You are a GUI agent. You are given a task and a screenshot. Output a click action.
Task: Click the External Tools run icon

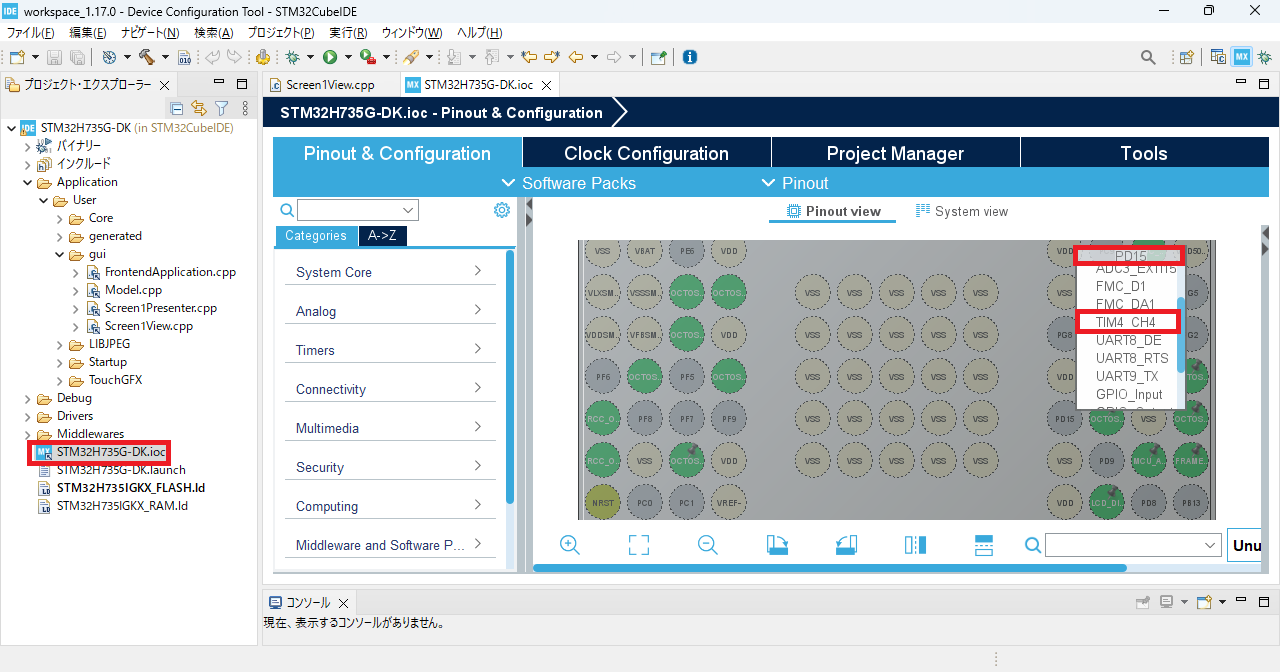[x=367, y=57]
